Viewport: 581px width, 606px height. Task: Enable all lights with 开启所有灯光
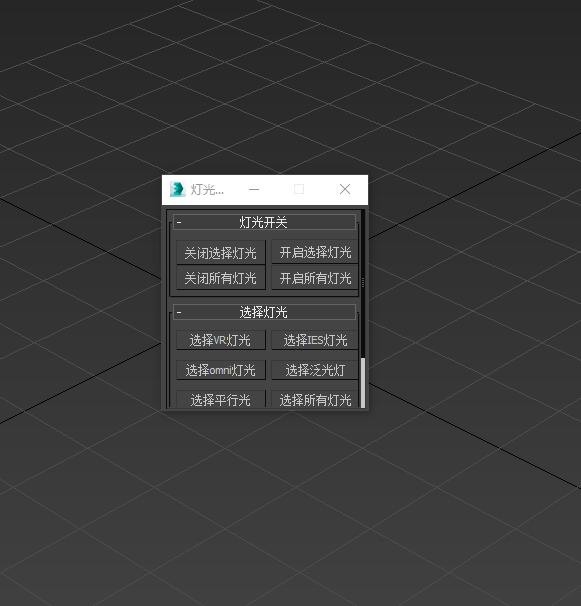tap(315, 277)
